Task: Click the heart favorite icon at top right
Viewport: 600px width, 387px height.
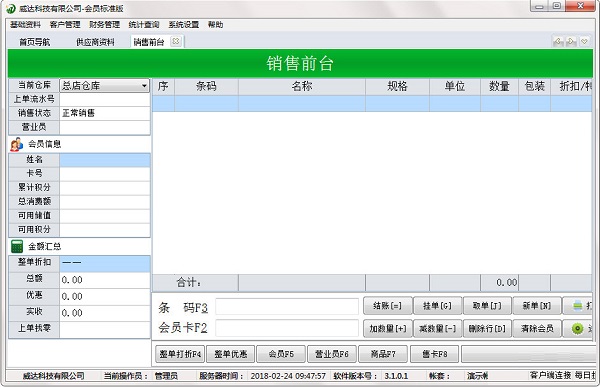Action: 584,41
